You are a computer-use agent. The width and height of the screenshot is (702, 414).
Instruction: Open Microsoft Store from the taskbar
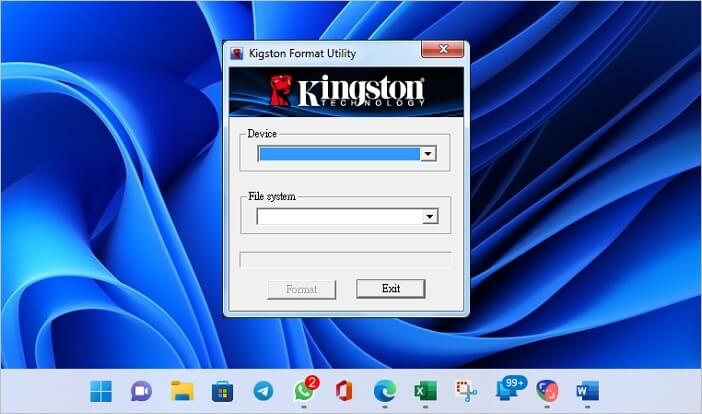(x=222, y=390)
